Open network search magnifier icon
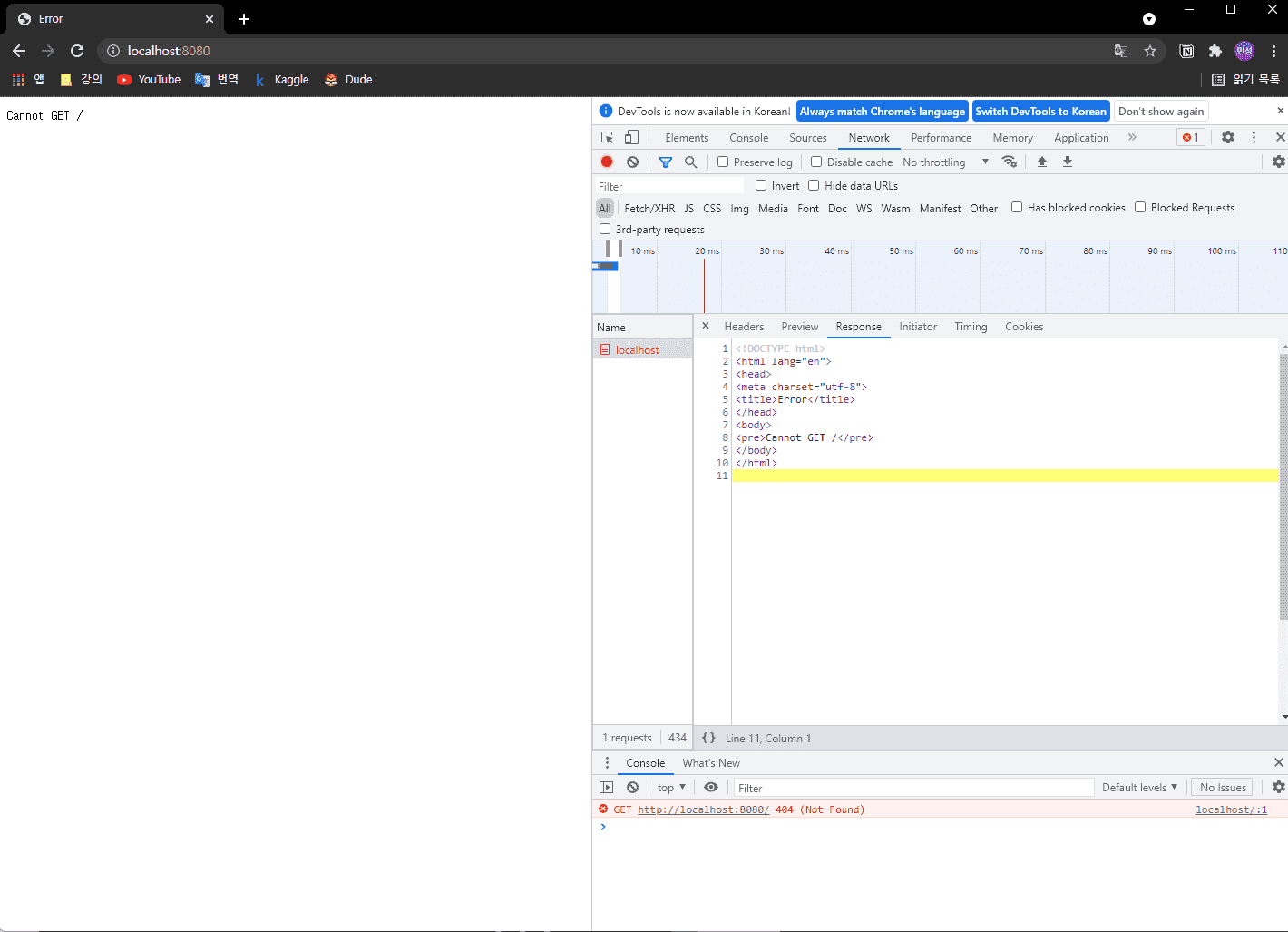1288x932 pixels. click(690, 162)
